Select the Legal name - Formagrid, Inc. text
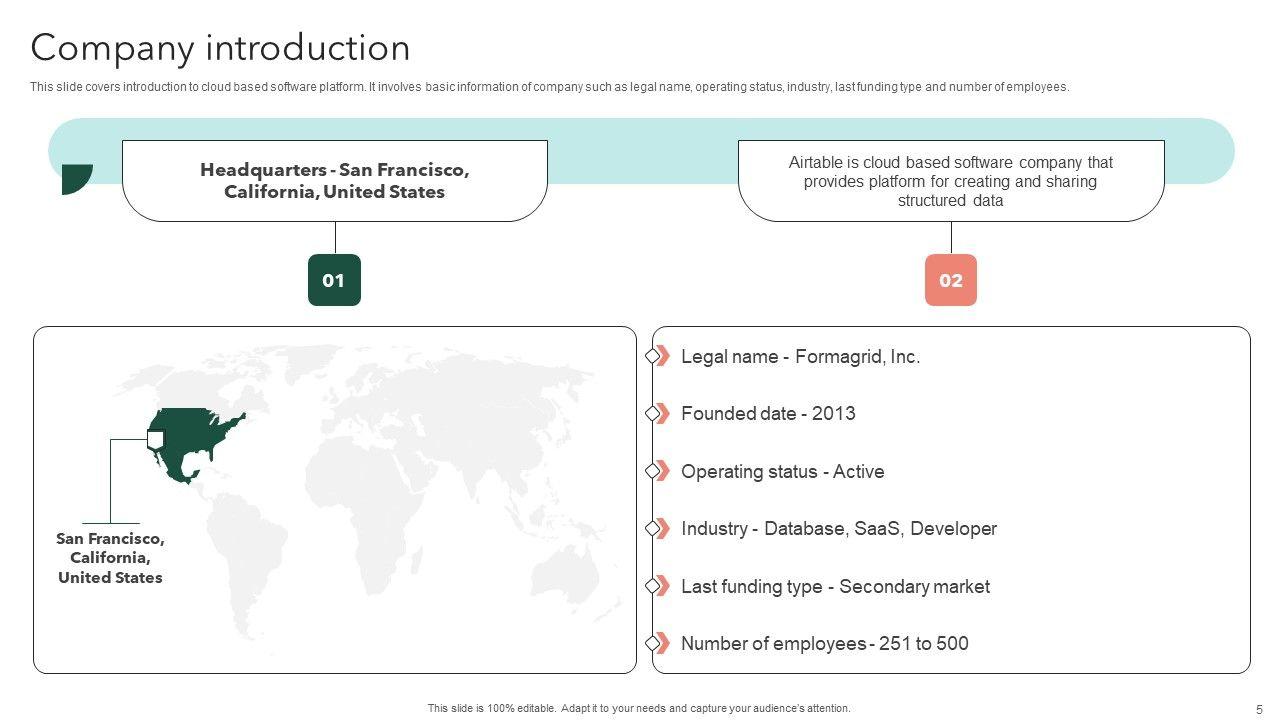 800,356
